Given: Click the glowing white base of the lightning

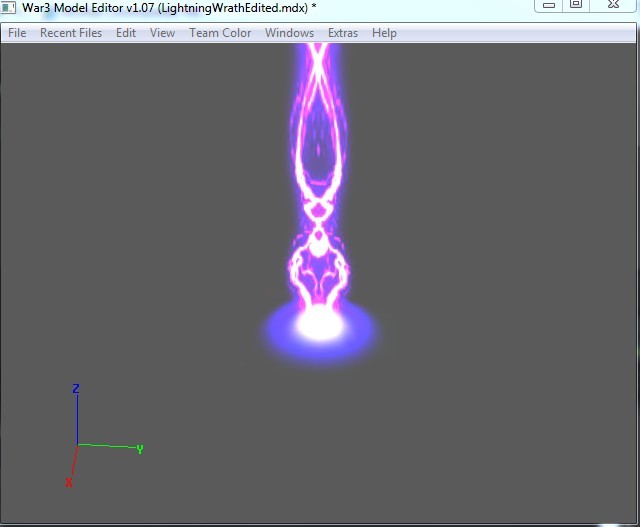Looking at the screenshot, I should click(320, 325).
